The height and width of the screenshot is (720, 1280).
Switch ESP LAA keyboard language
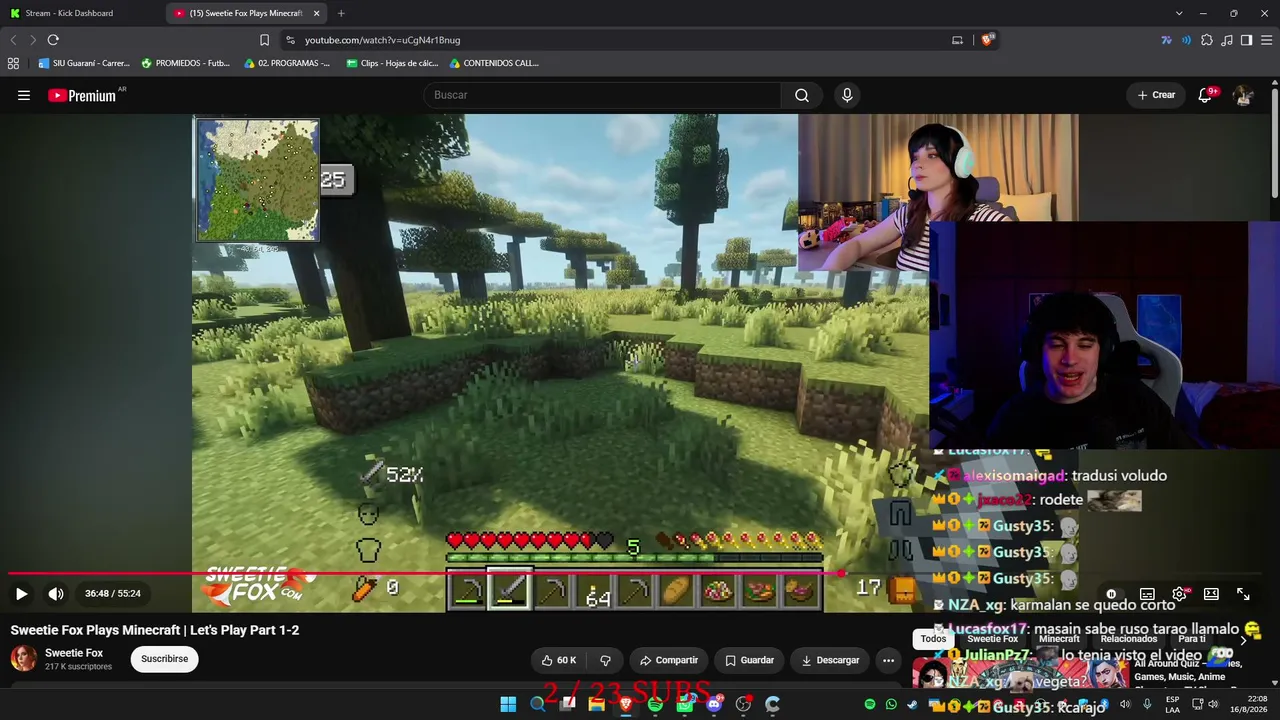tap(1173, 704)
